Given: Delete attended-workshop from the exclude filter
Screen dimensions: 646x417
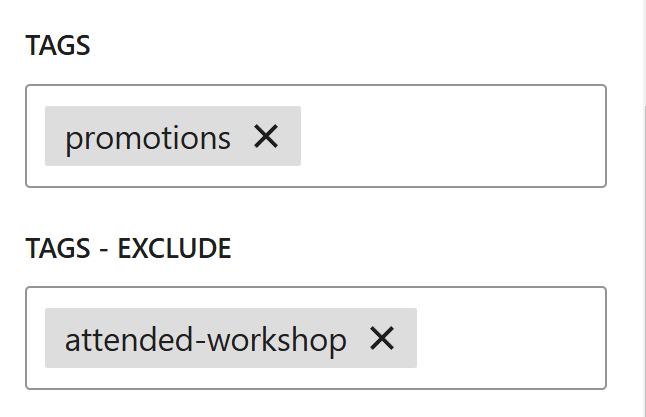Looking at the screenshot, I should [382, 339].
